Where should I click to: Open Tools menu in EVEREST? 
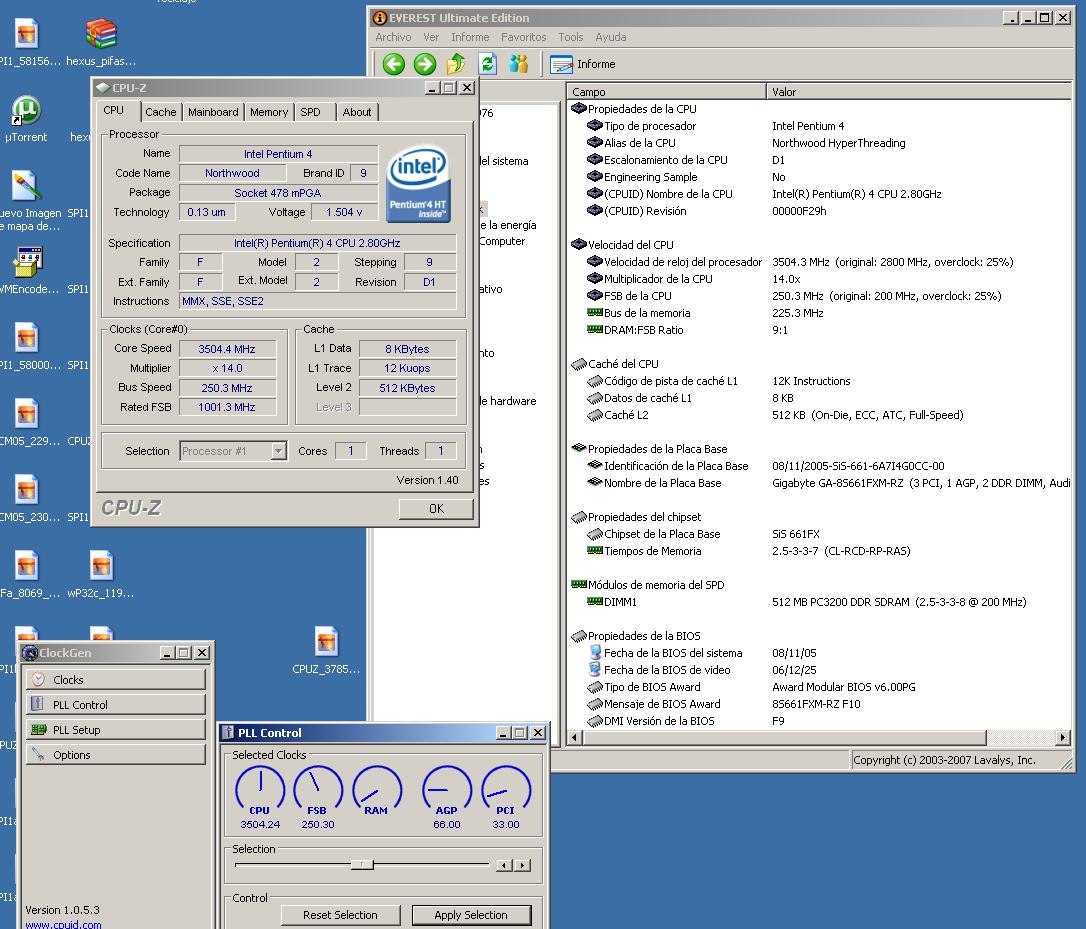point(571,37)
